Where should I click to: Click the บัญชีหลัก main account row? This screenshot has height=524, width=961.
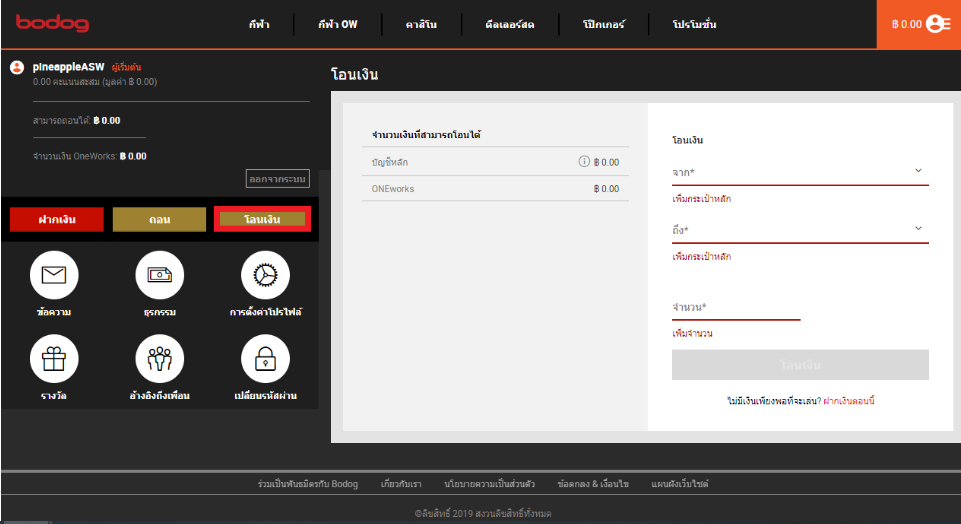tap(495, 162)
